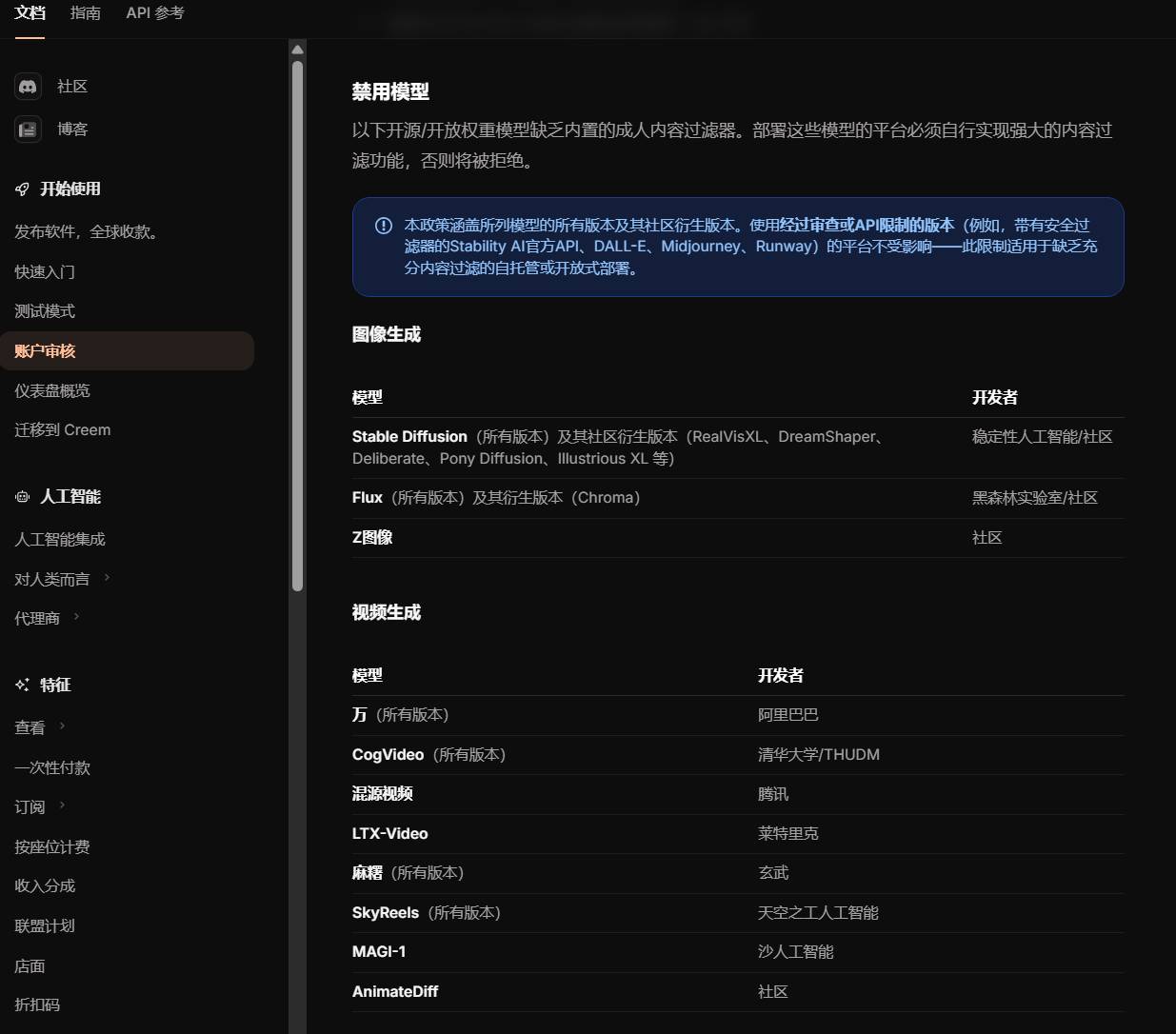Click the 清华大学/THUDM developer cell
The width and height of the screenshot is (1176, 1034).
(819, 754)
